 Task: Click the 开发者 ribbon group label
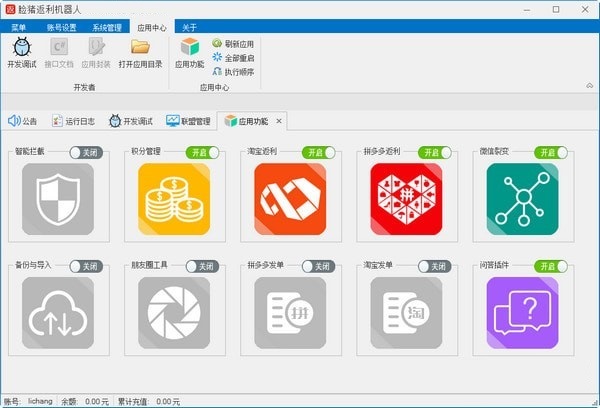pyautogui.click(x=84, y=87)
